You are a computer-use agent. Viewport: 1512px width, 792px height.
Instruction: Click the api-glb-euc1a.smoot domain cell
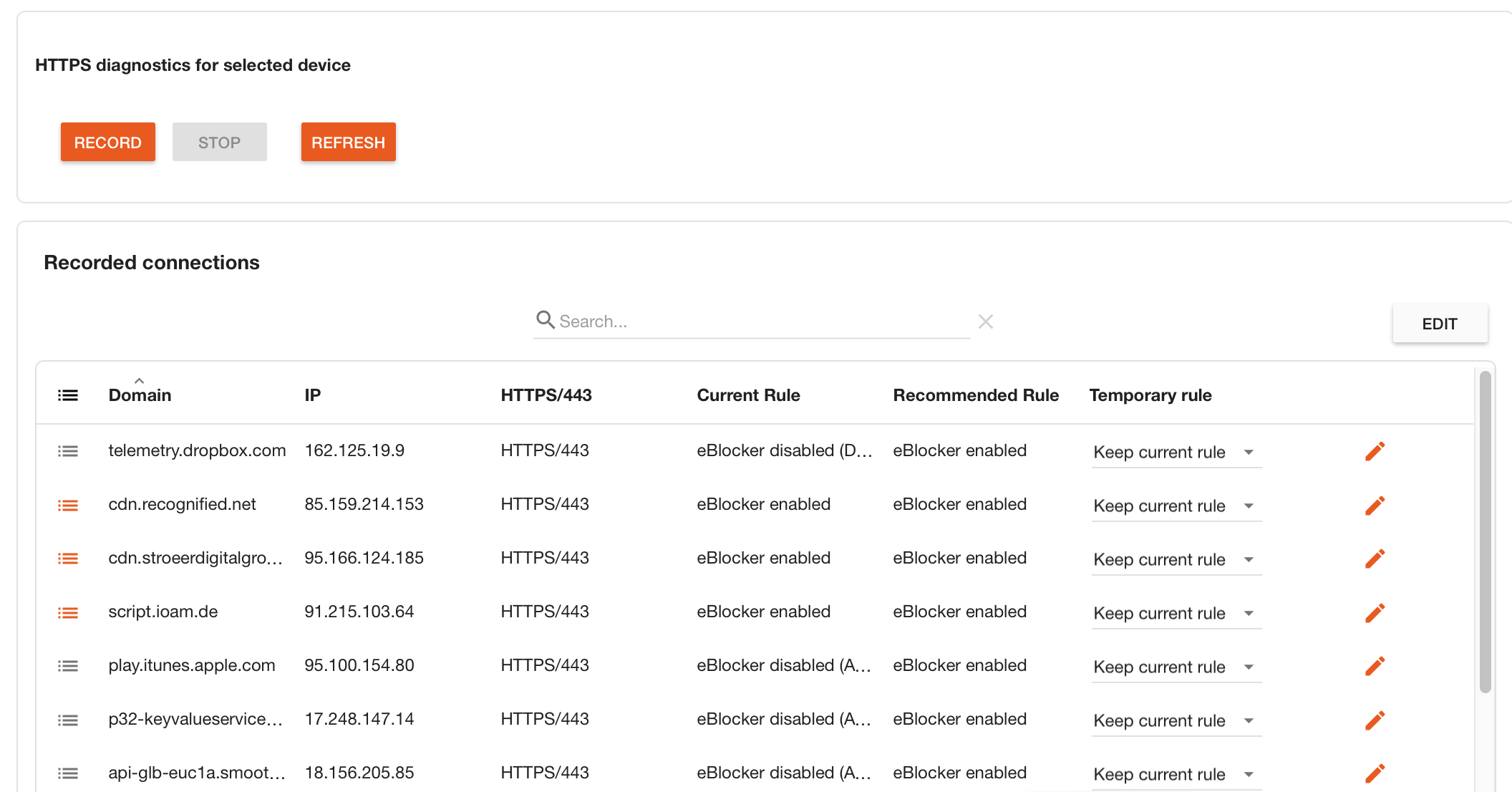point(197,773)
